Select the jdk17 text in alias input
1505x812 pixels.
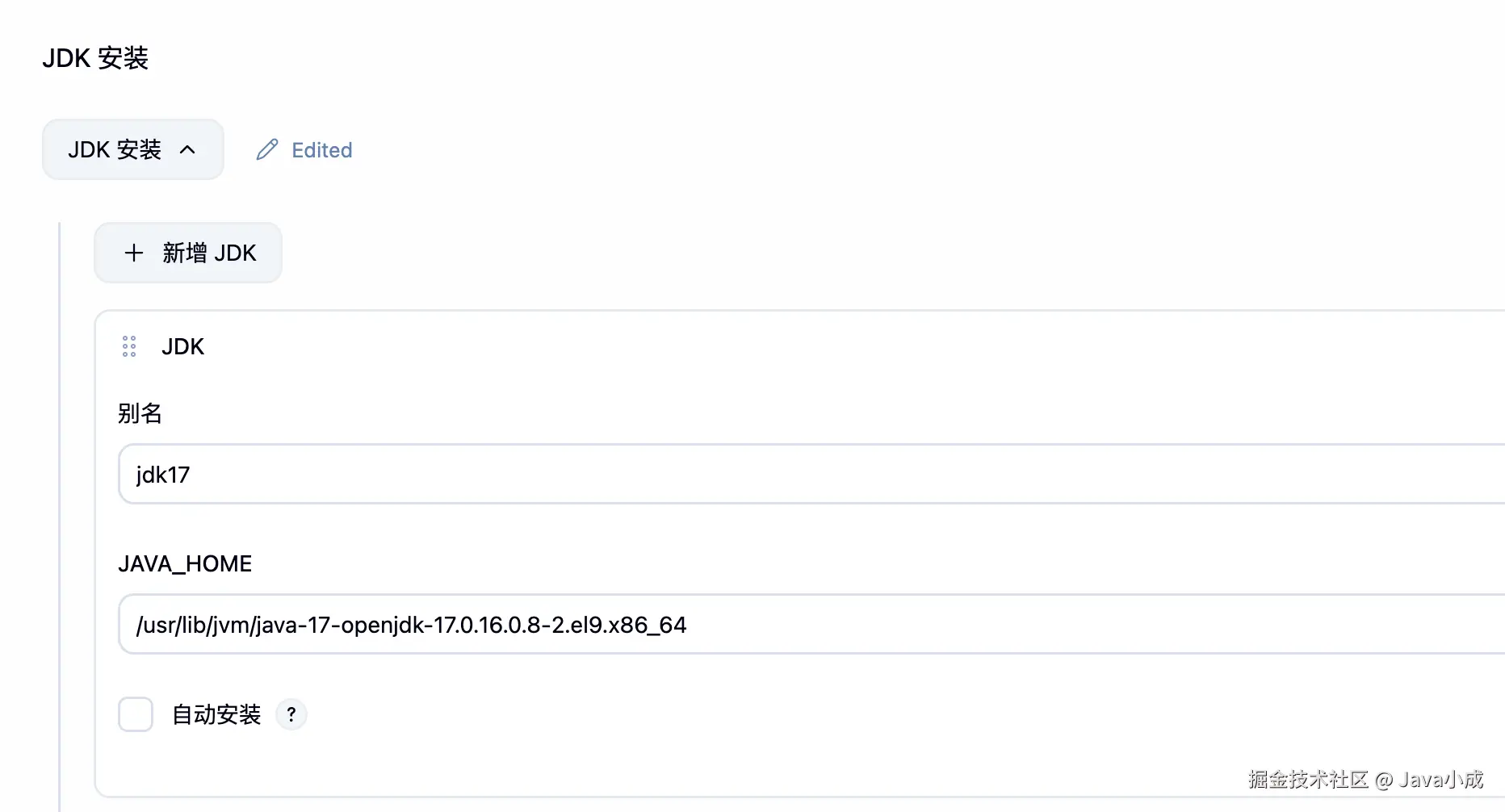pos(162,475)
